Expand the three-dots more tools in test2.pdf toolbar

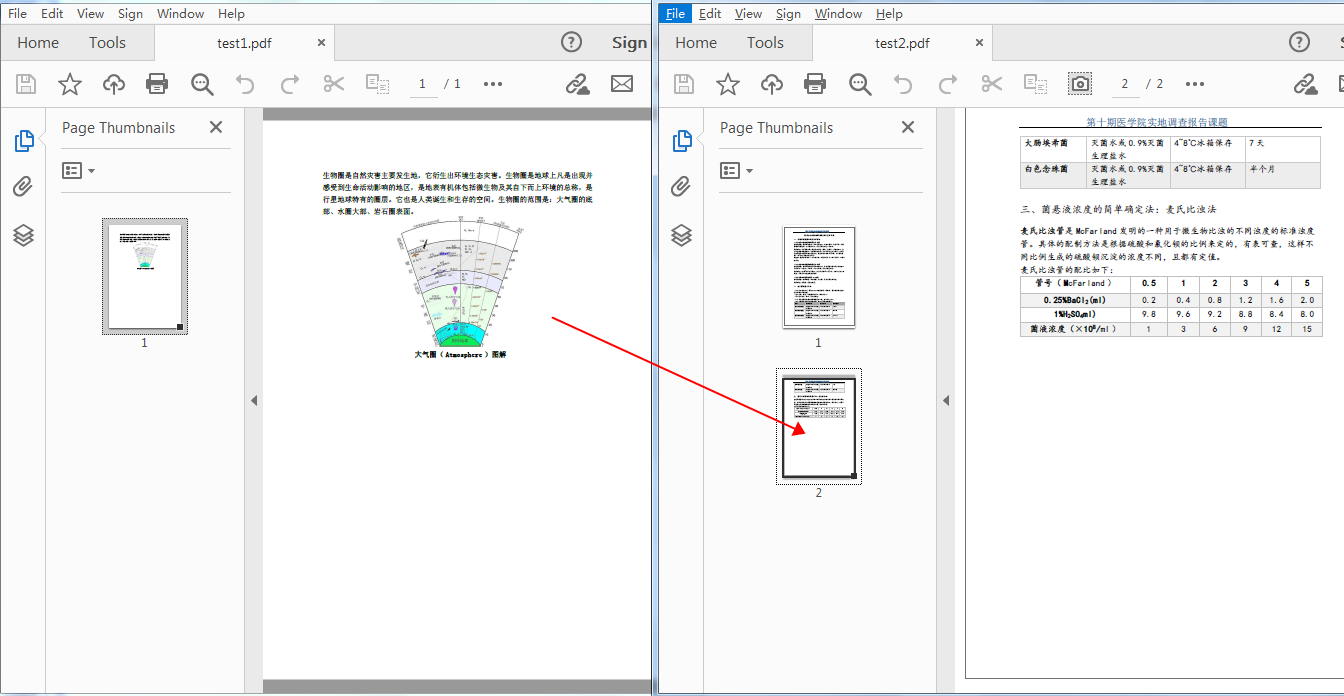pyautogui.click(x=1195, y=84)
